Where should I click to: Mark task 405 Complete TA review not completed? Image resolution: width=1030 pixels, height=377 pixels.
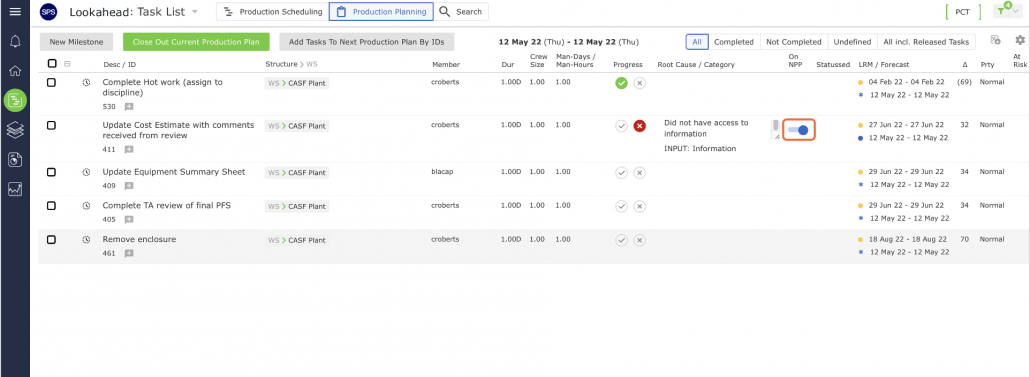tap(640, 206)
